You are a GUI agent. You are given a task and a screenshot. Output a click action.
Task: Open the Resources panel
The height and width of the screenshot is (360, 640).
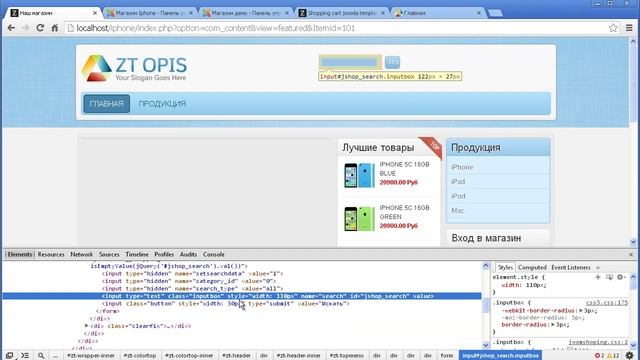(51, 254)
